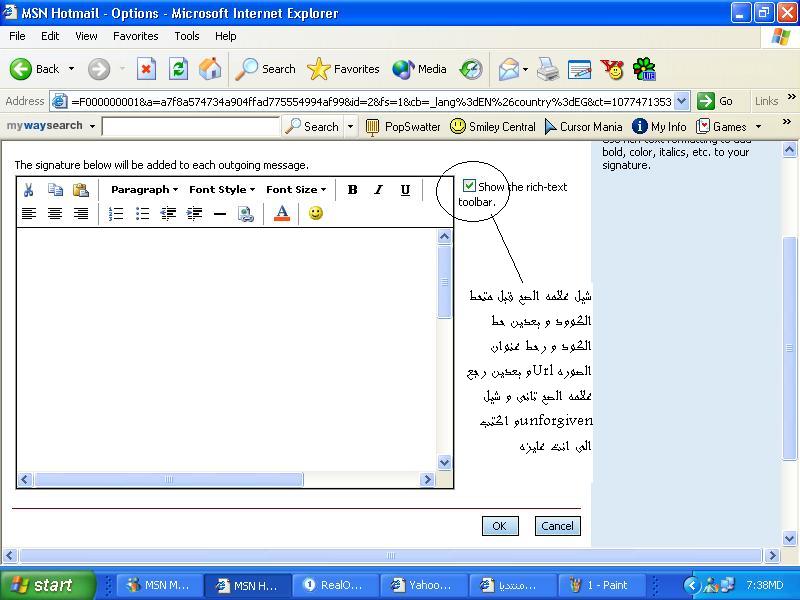The image size is (800, 600).
Task: Click the Mail envelope icon
Action: tap(509, 69)
